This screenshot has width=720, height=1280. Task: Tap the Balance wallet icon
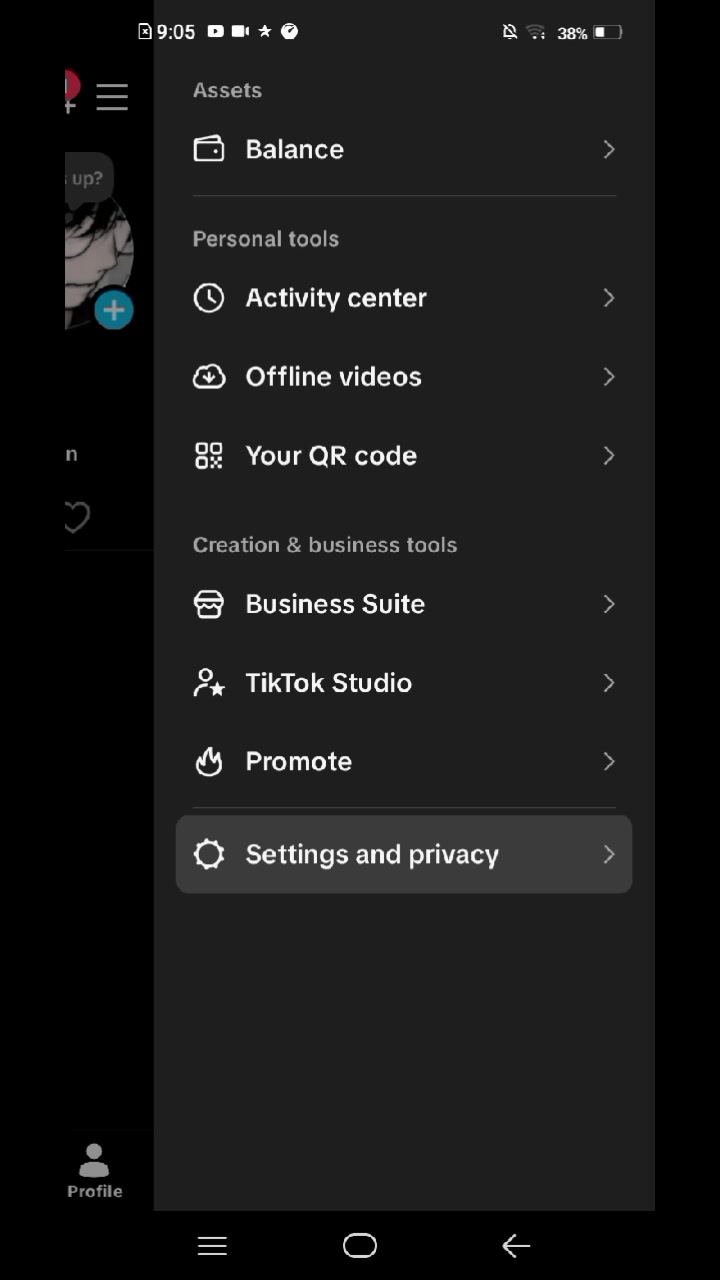pos(209,149)
